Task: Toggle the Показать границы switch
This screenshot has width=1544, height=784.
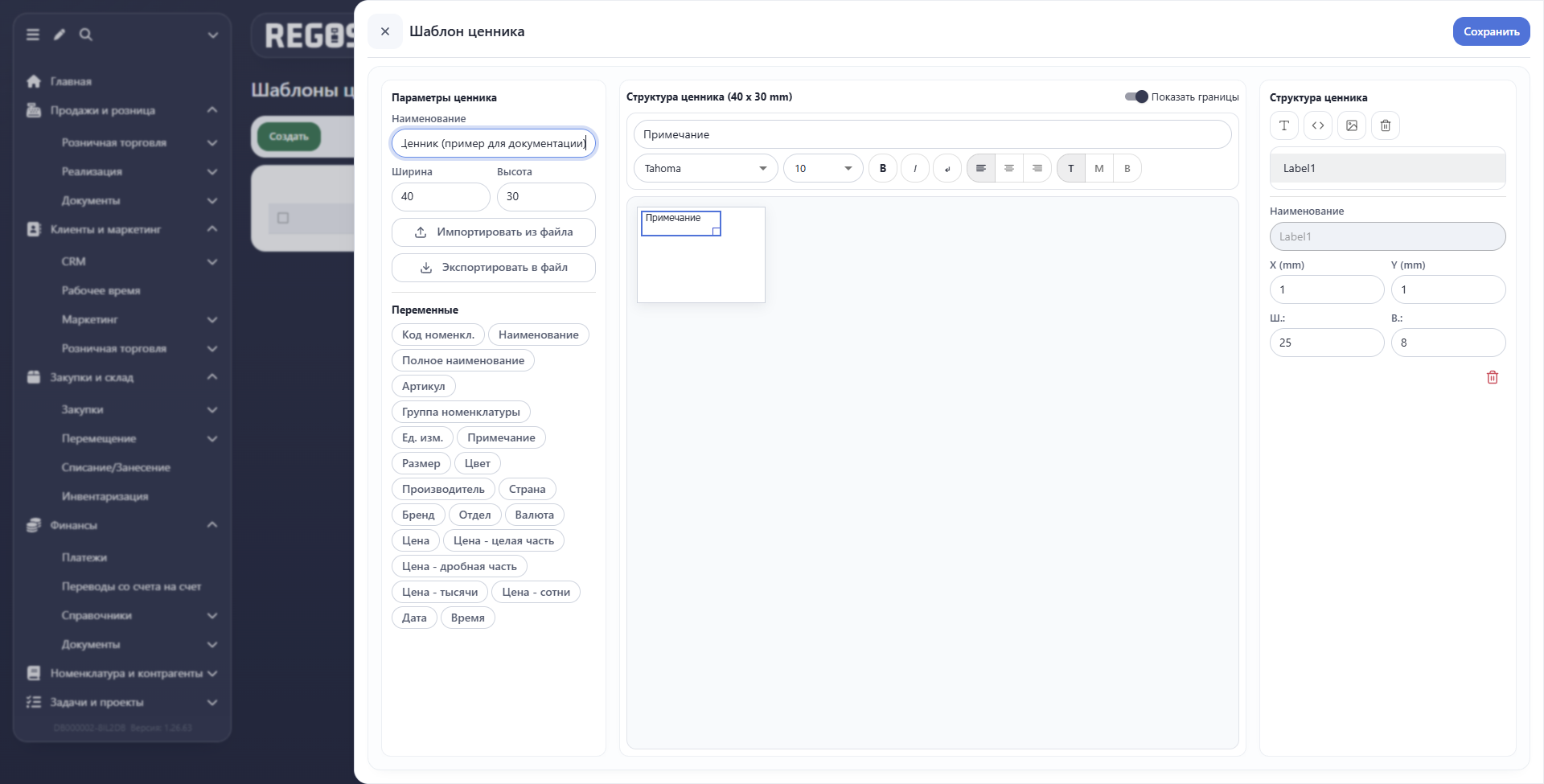Action: click(x=1136, y=96)
